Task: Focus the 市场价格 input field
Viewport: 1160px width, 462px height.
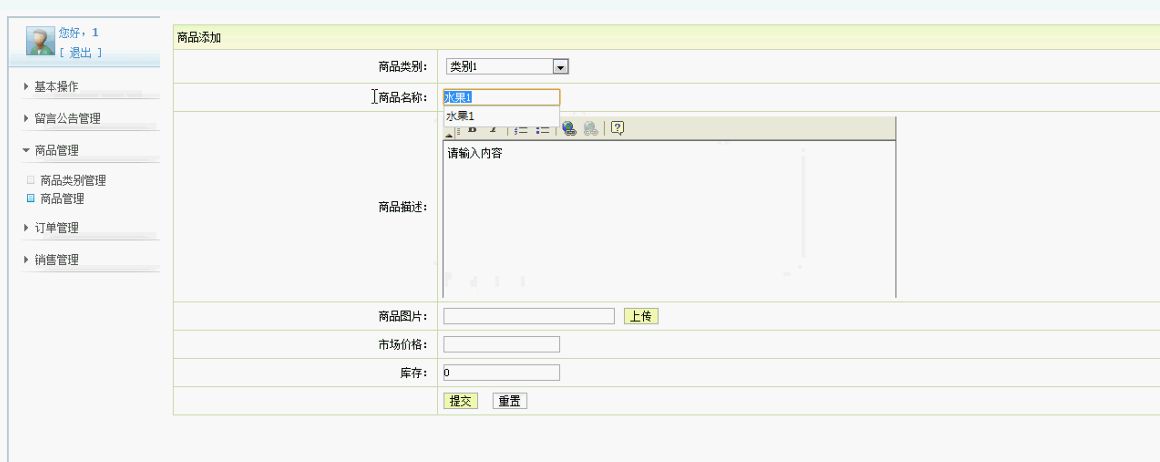Action: click(502, 344)
